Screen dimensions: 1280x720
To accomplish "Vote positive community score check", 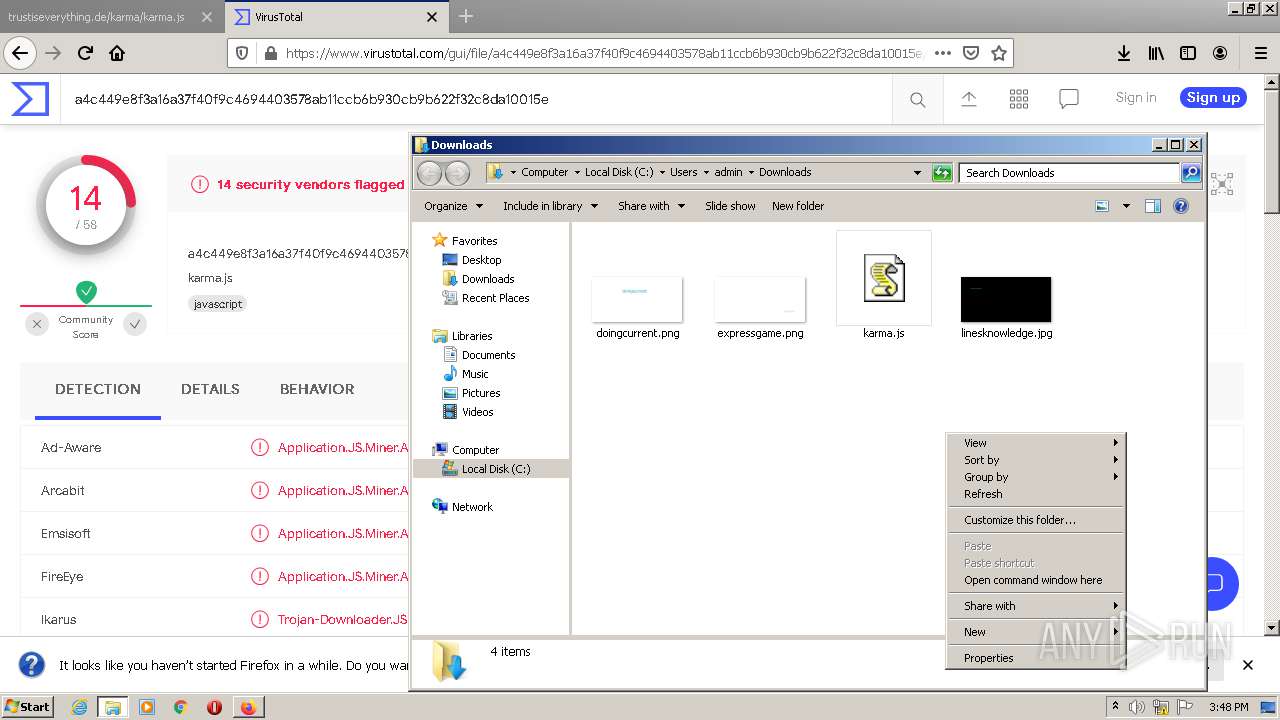I will coord(135,324).
